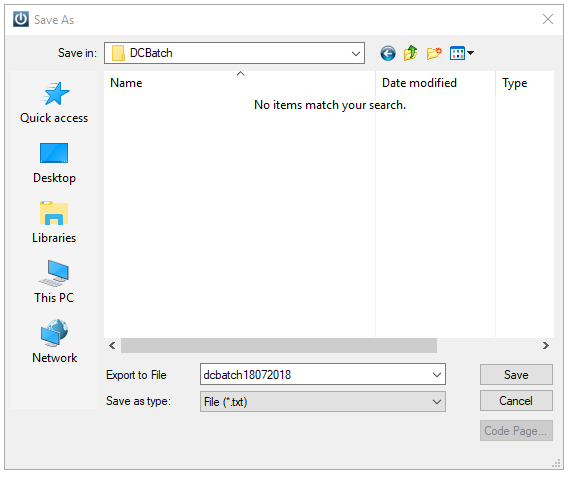Create a new folder
The height and width of the screenshot is (479, 570).
point(434,53)
